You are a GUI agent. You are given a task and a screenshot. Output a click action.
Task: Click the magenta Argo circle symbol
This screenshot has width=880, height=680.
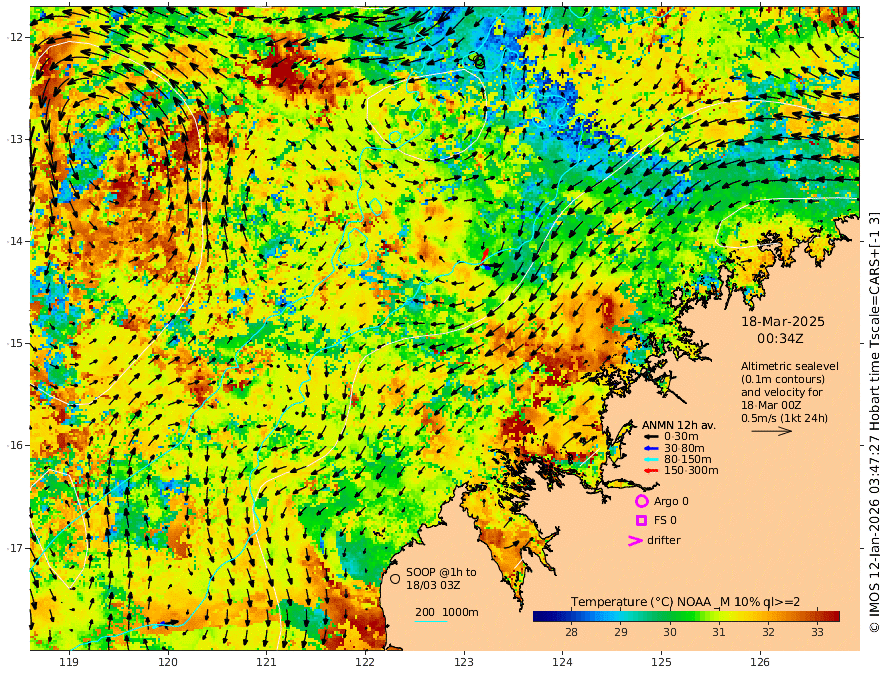[x=641, y=501]
